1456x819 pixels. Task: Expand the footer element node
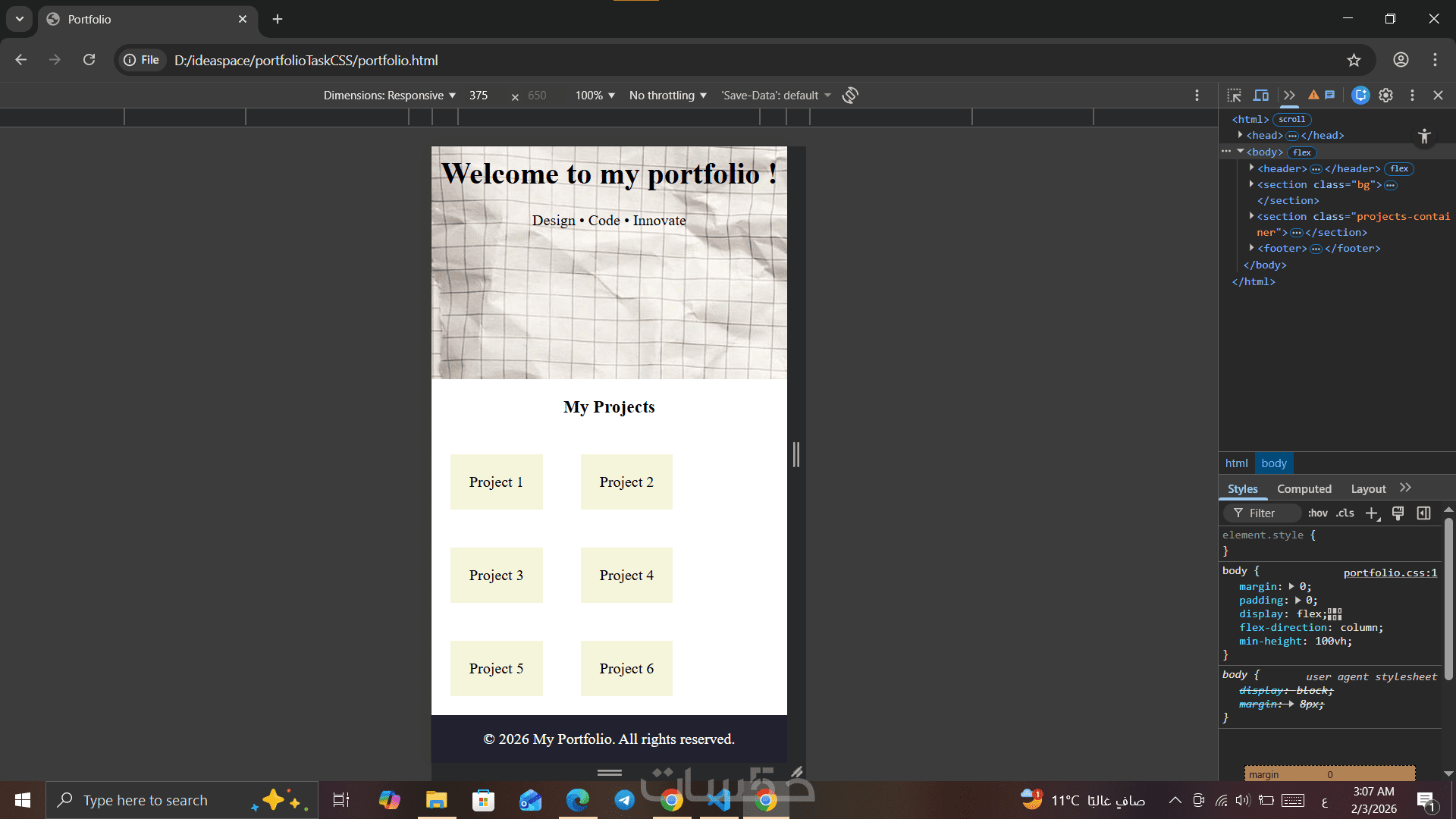(1251, 248)
